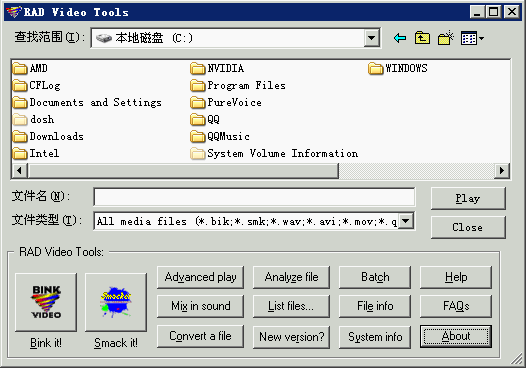526x368 pixels.
Task: Select the CFLog folder
Action: pos(37,86)
